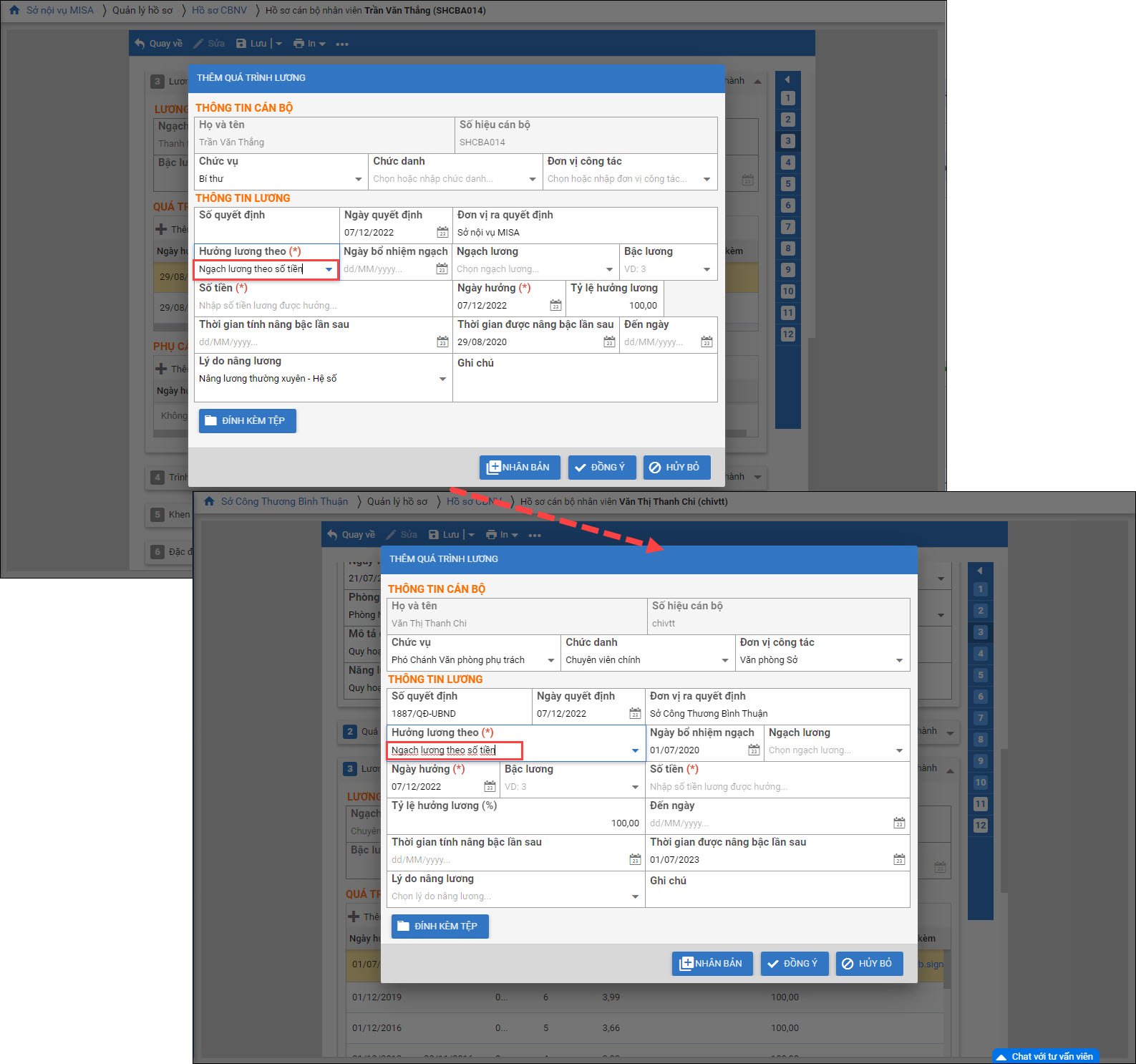Click home icon beside Sở nội vụ MISA
The width and height of the screenshot is (1136, 1064).
pyautogui.click(x=14, y=10)
